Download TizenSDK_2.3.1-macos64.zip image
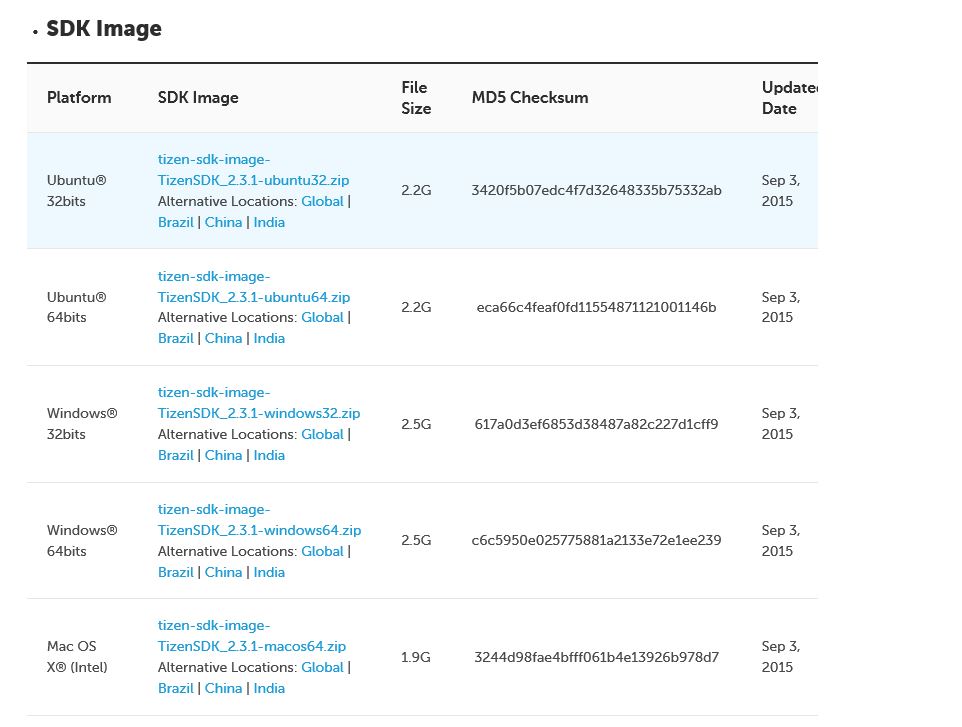The width and height of the screenshot is (962, 727). [x=252, y=636]
